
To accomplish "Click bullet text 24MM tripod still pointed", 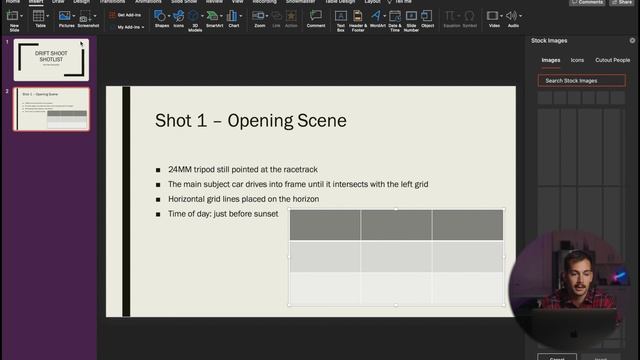I will click(x=243, y=169).
